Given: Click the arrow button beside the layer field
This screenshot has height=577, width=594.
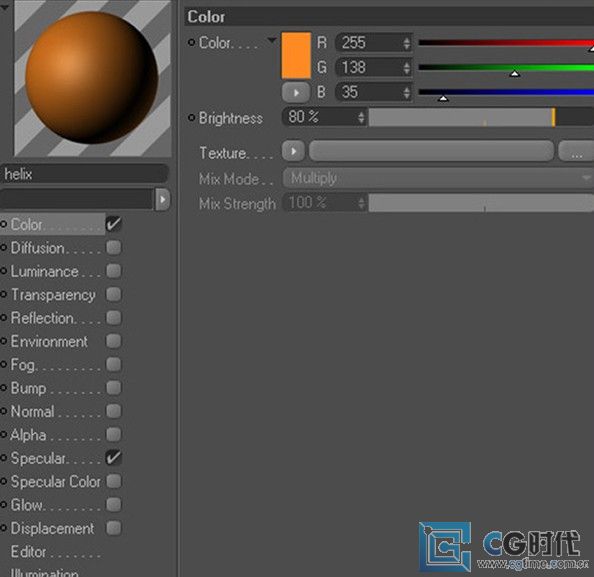Looking at the screenshot, I should pyautogui.click(x=163, y=199).
